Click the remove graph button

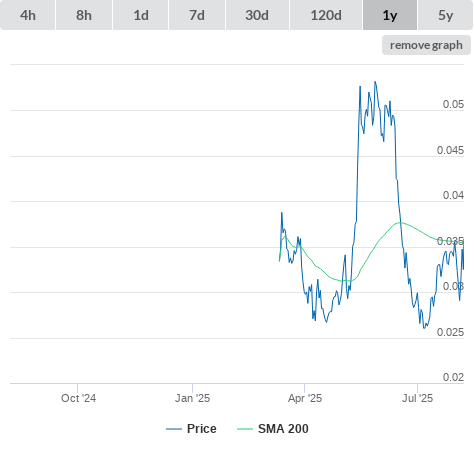(426, 45)
